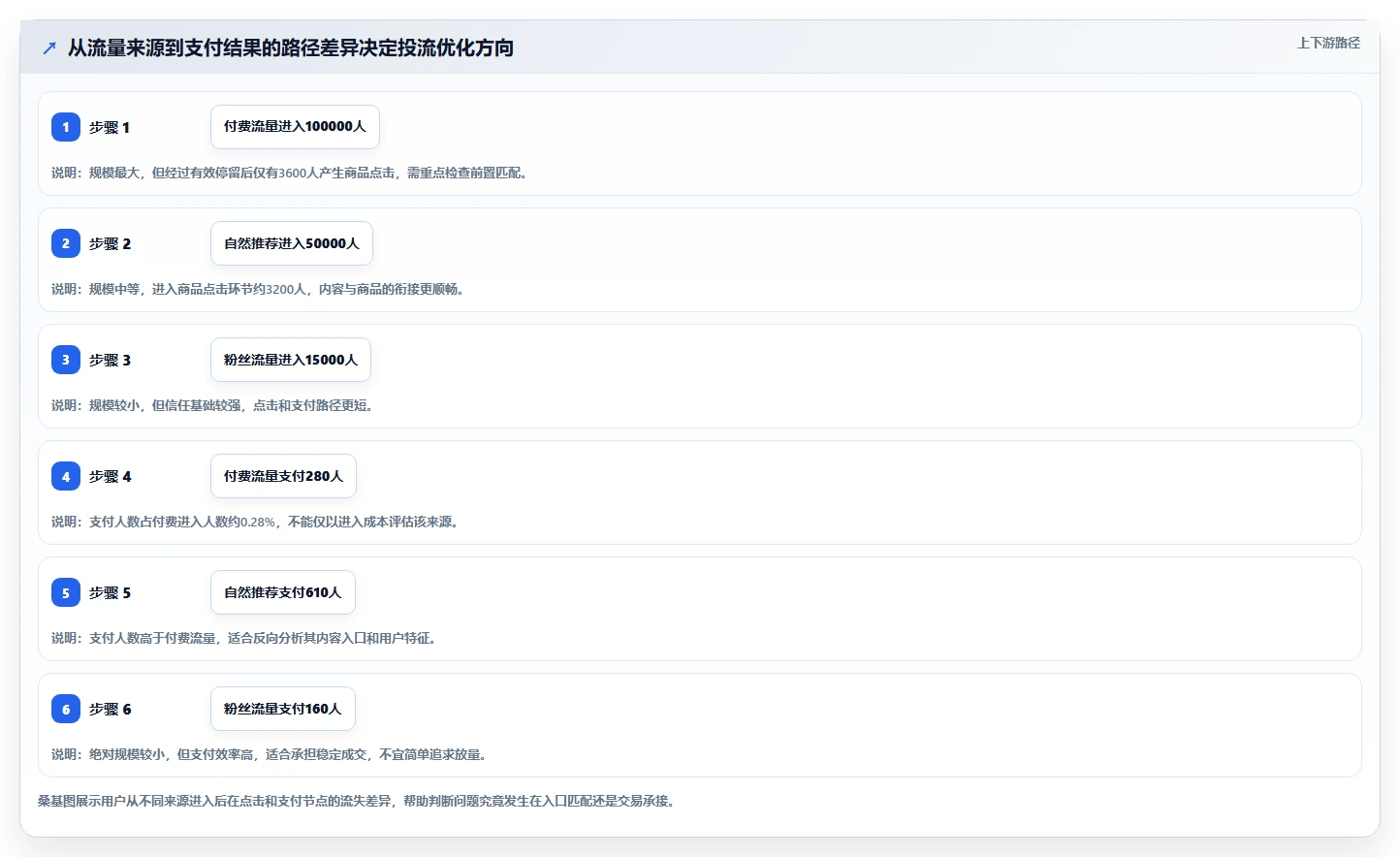Select the 付费流量进入100000人 node
1400x857 pixels.
pyautogui.click(x=295, y=127)
